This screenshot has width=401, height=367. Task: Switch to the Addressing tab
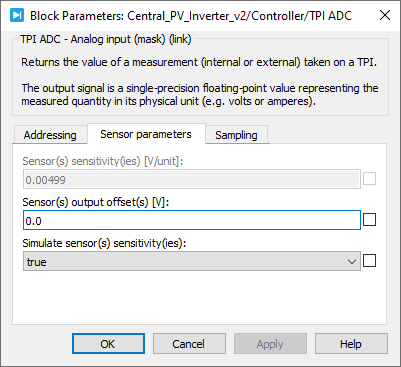pos(50,135)
